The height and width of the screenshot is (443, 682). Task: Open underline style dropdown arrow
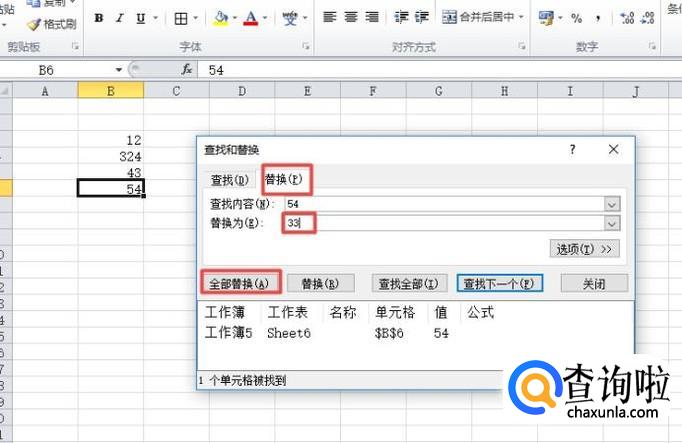tap(155, 18)
